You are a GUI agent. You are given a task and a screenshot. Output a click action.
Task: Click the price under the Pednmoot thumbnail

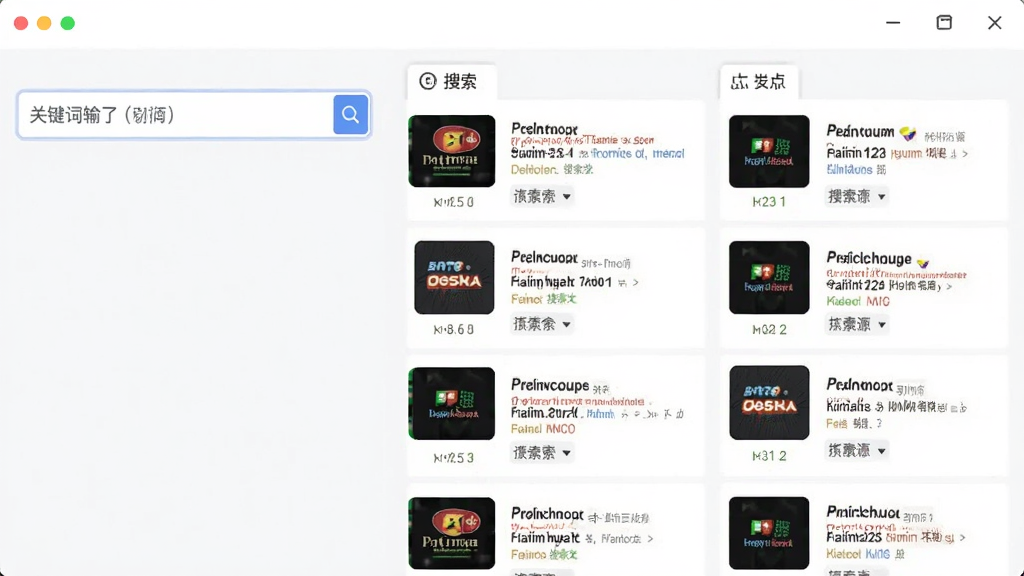coord(769,456)
